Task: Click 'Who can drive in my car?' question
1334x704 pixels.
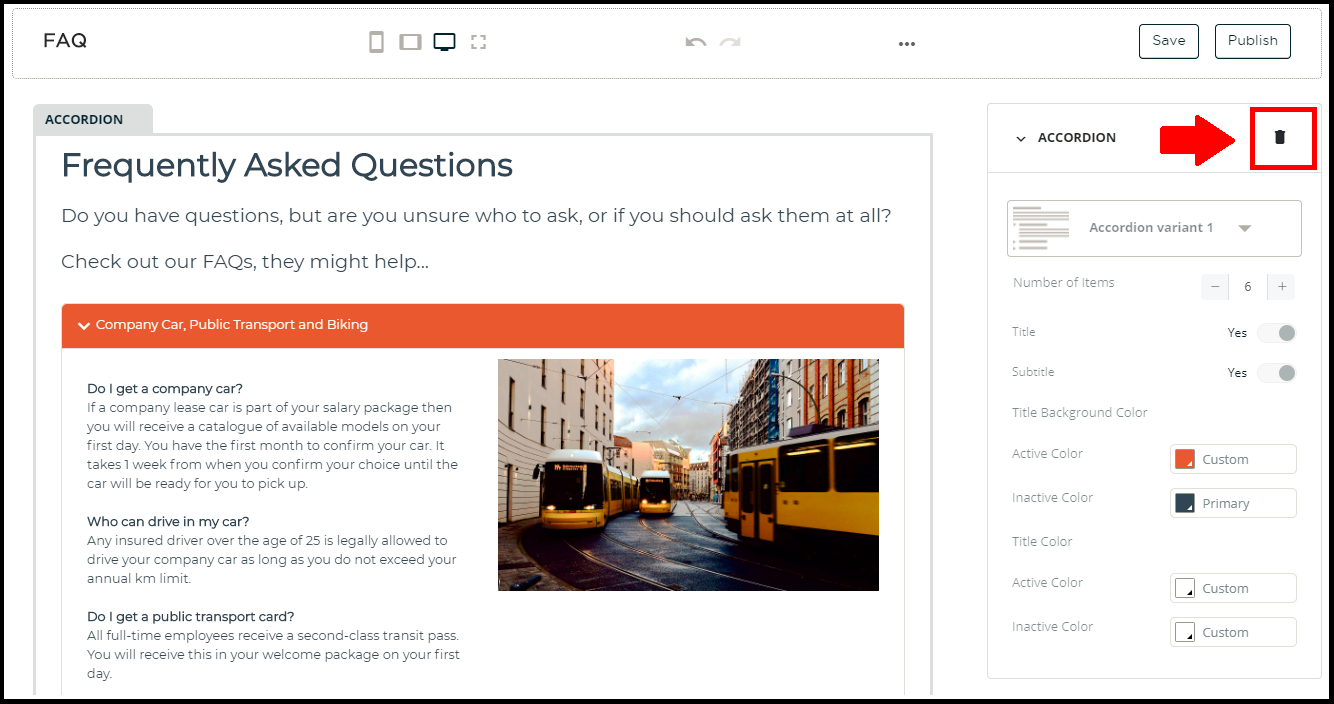Action: (168, 522)
